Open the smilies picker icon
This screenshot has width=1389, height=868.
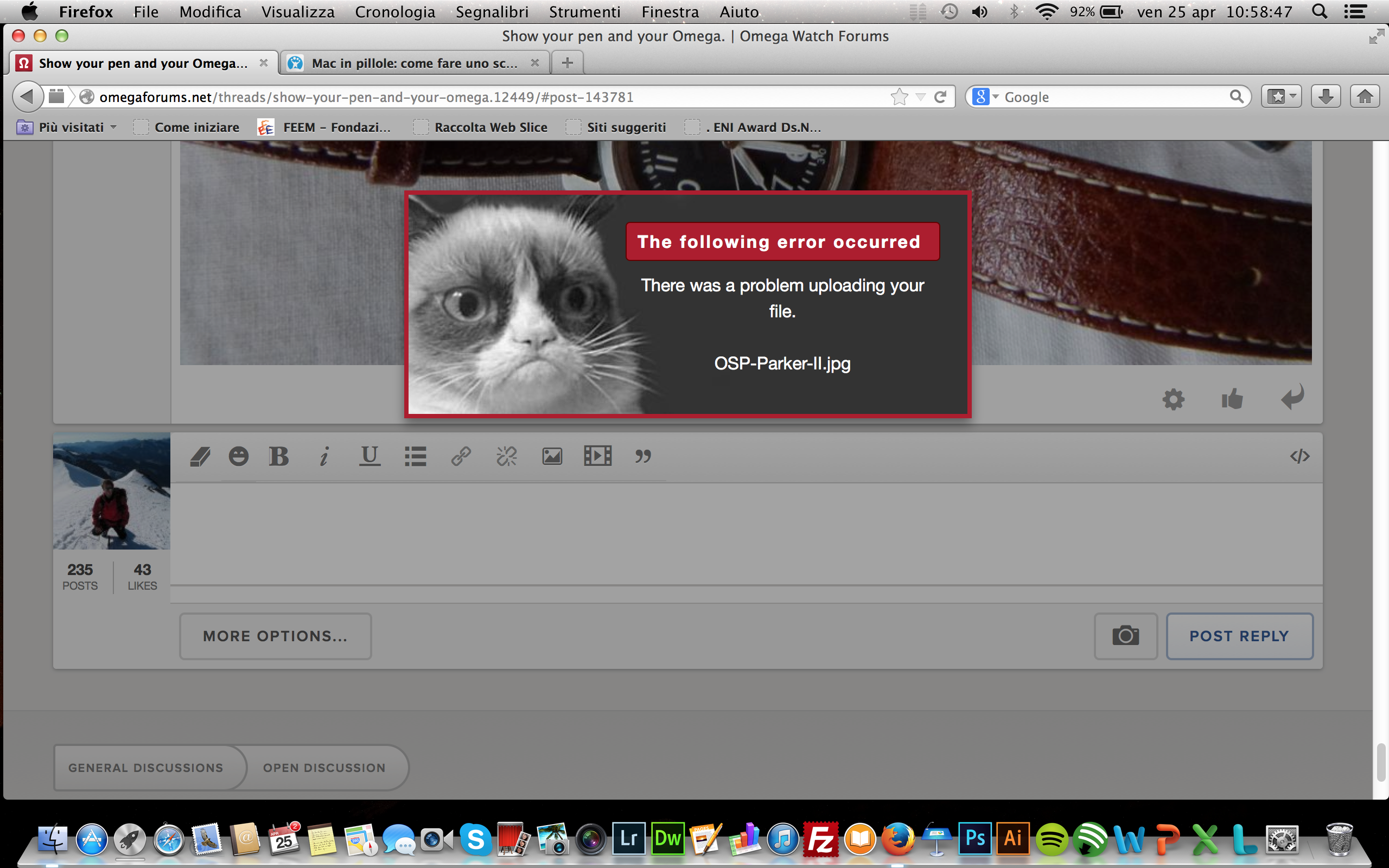tap(238, 456)
